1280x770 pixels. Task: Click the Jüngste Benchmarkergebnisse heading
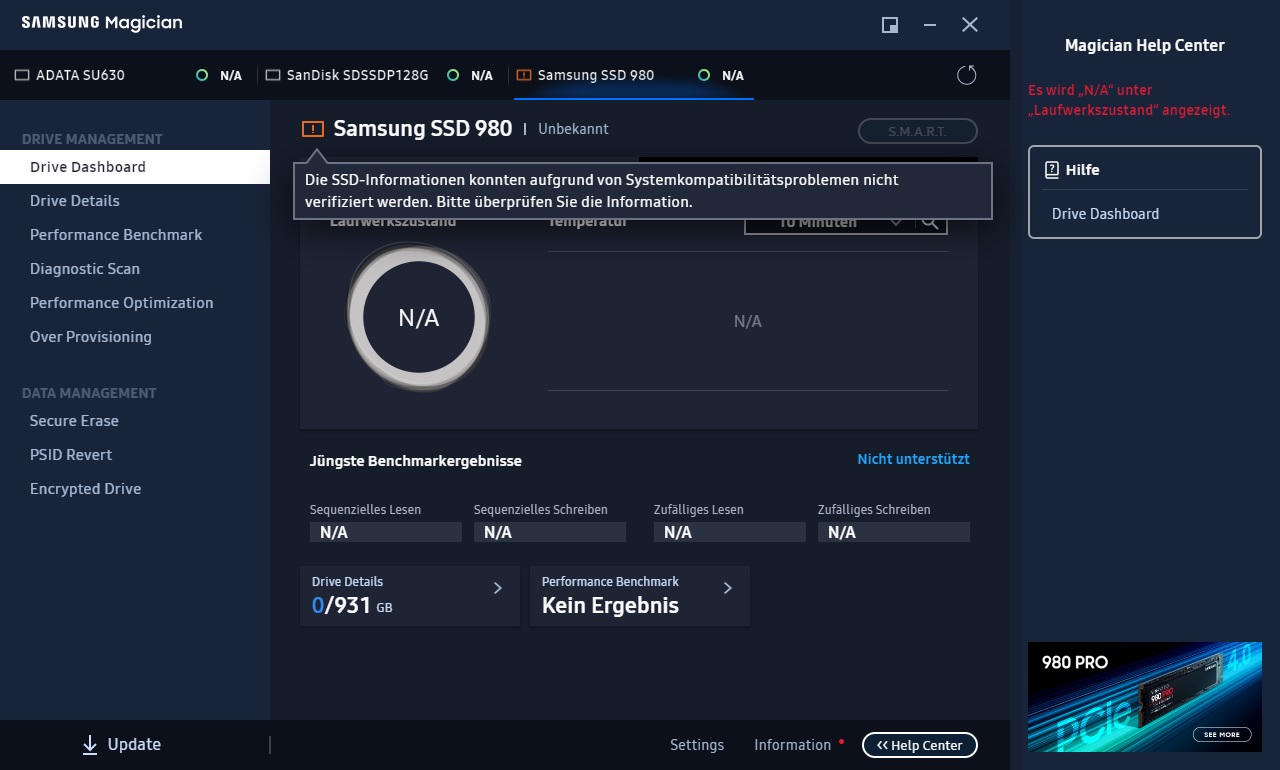[416, 461]
